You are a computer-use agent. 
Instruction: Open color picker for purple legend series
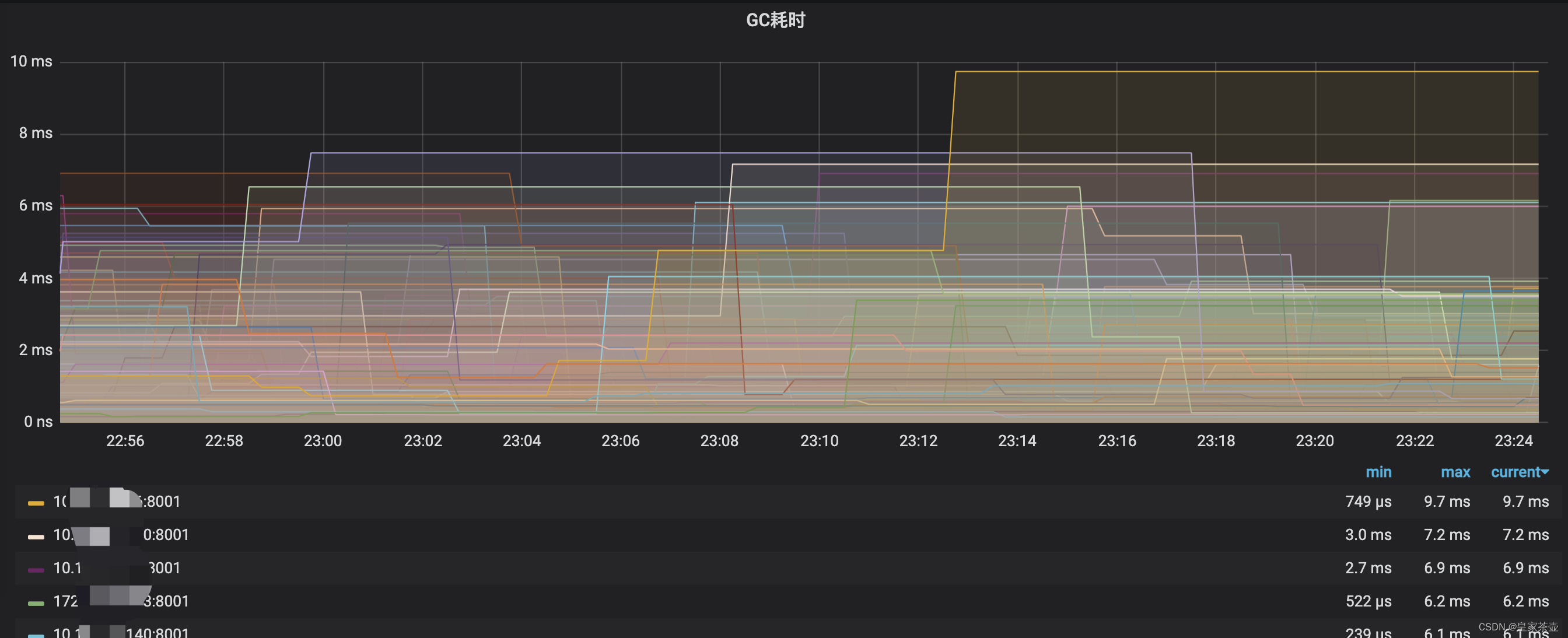coord(36,570)
